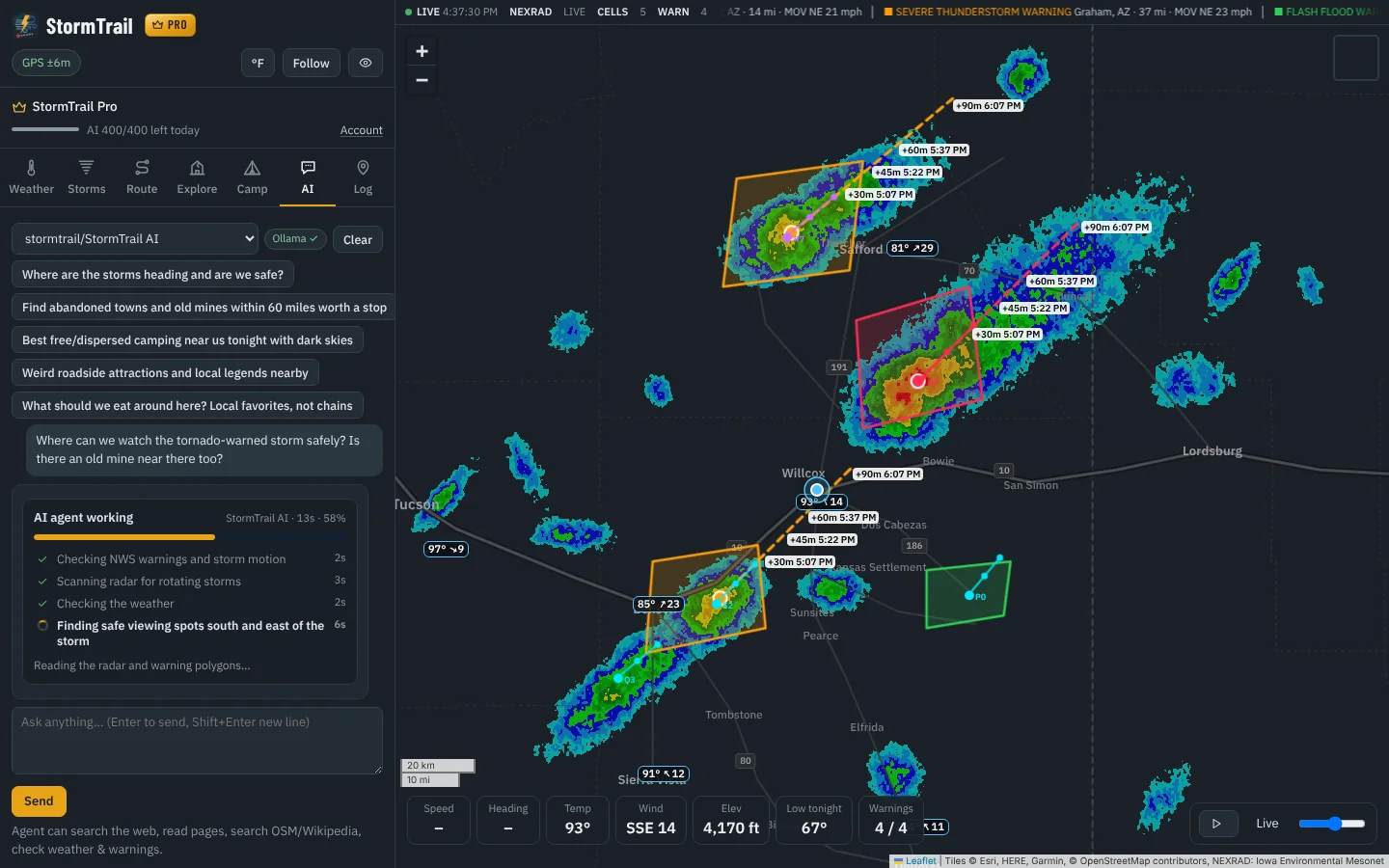Toggle the eye visibility button
Image resolution: width=1389 pixels, height=868 pixels.
(366, 63)
